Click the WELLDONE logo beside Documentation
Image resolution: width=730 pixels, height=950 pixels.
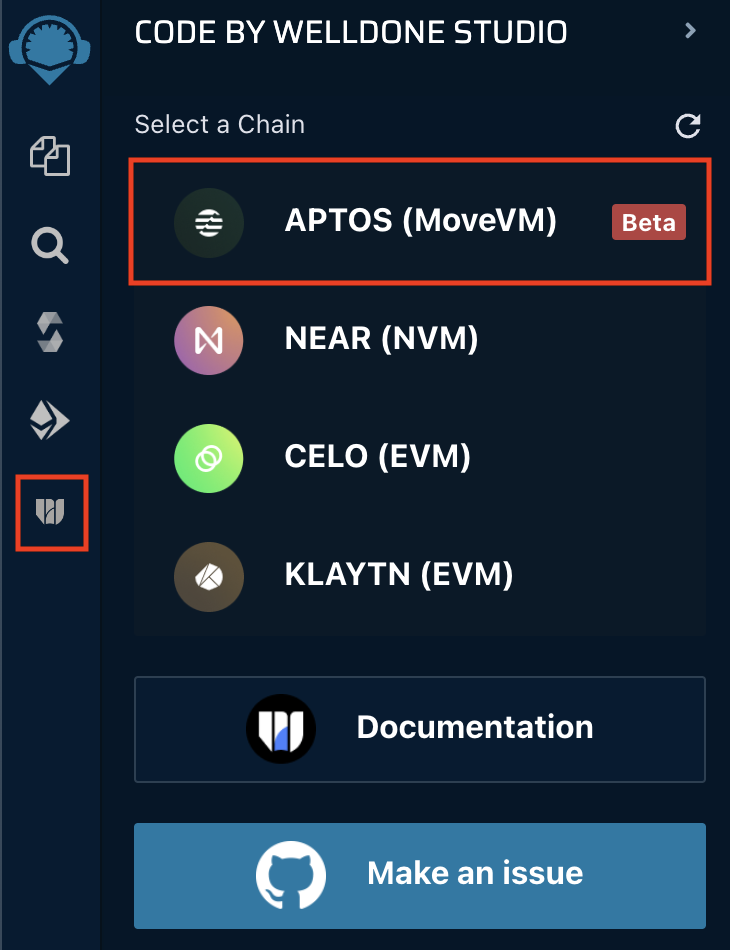click(281, 728)
